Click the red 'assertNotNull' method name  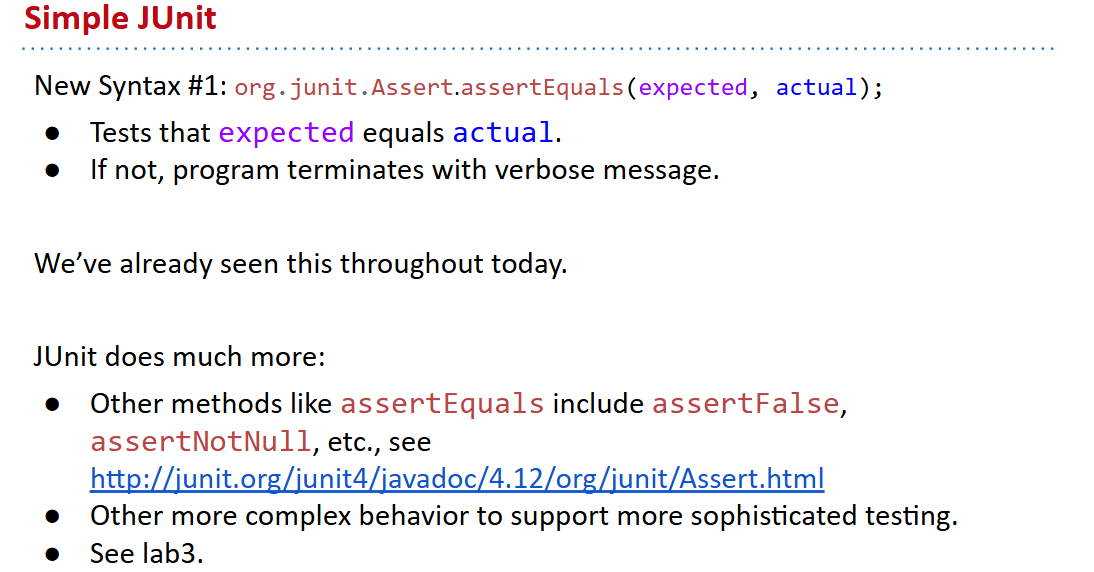pos(200,442)
